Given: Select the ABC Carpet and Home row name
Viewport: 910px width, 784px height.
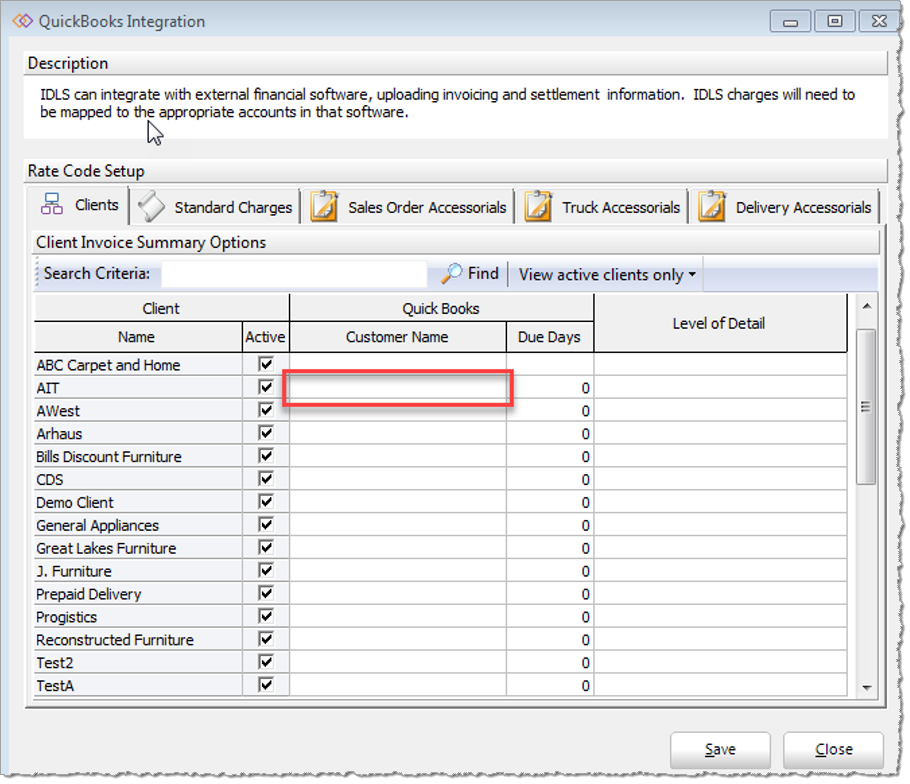Looking at the screenshot, I should pyautogui.click(x=109, y=365).
